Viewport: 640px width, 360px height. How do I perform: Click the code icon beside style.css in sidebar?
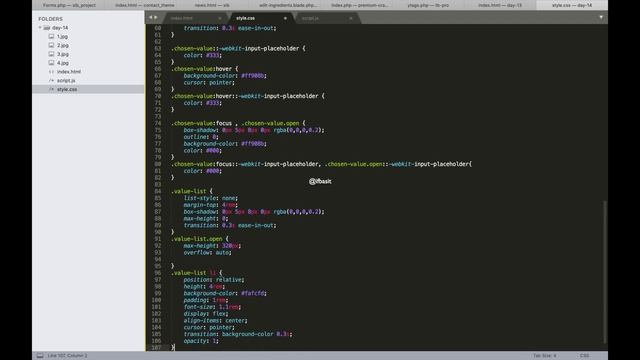51,89
